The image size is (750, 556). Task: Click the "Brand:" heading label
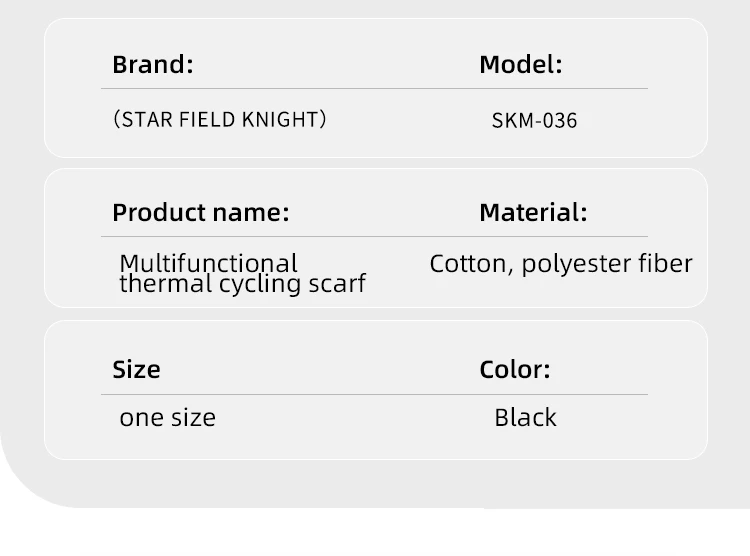(x=152, y=65)
